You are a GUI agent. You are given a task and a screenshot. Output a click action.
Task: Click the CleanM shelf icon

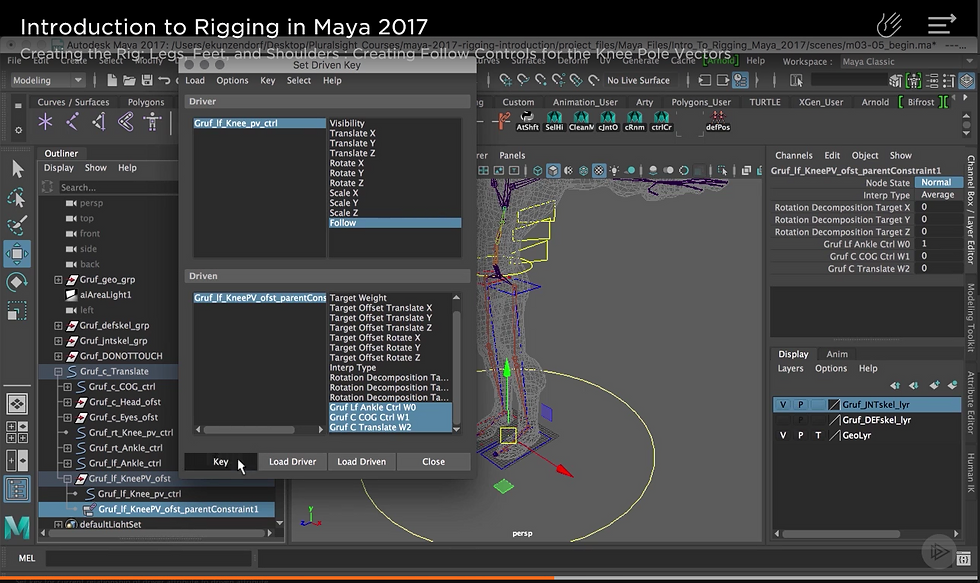click(x=581, y=121)
